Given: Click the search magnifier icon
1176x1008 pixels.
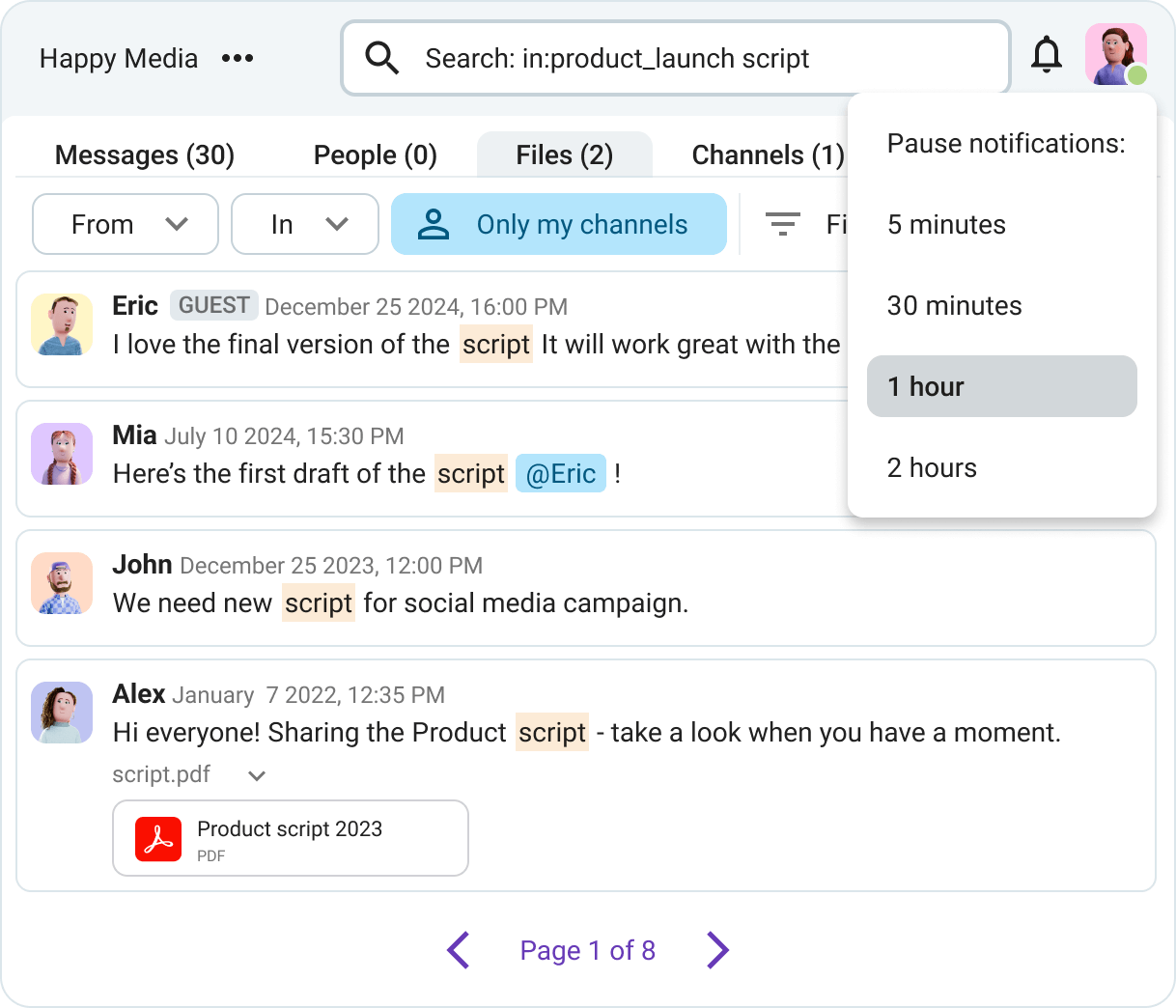Looking at the screenshot, I should pyautogui.click(x=382, y=58).
